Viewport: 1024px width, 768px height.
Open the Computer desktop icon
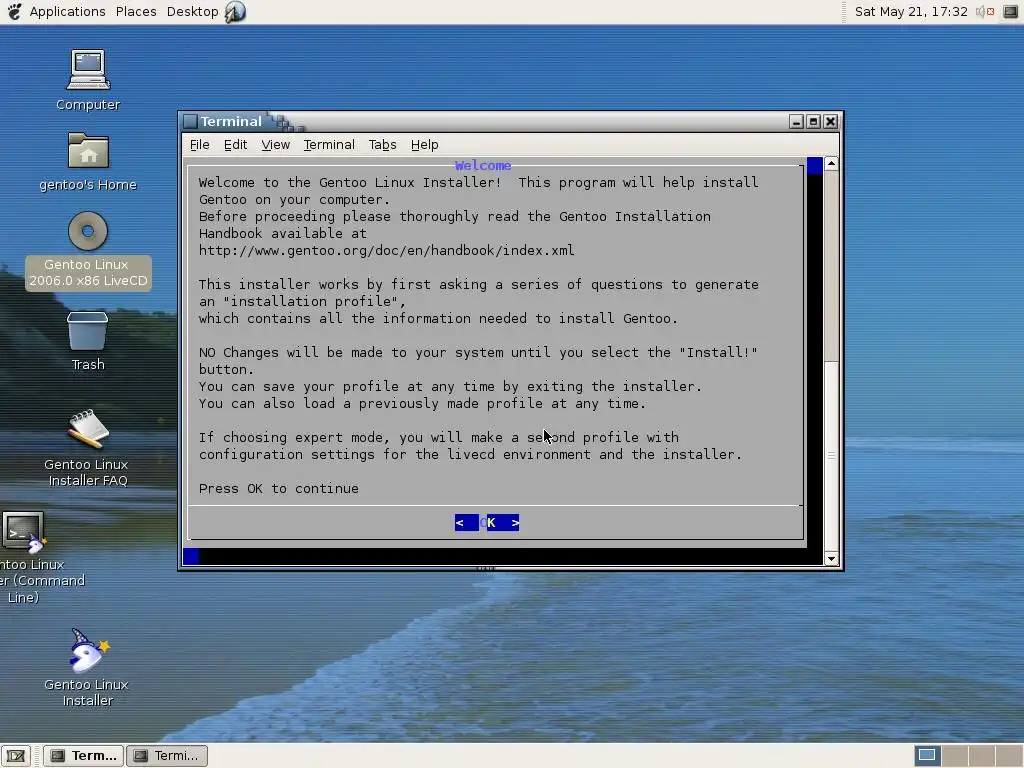(x=88, y=70)
